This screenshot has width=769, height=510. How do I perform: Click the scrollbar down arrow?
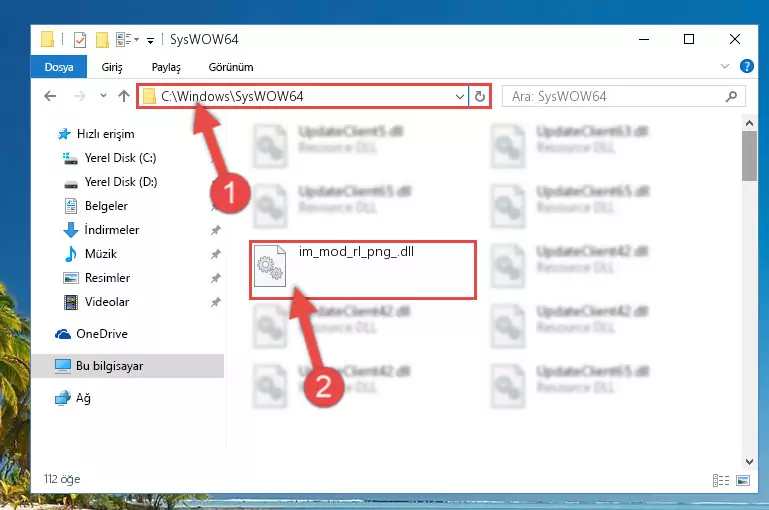(x=749, y=461)
